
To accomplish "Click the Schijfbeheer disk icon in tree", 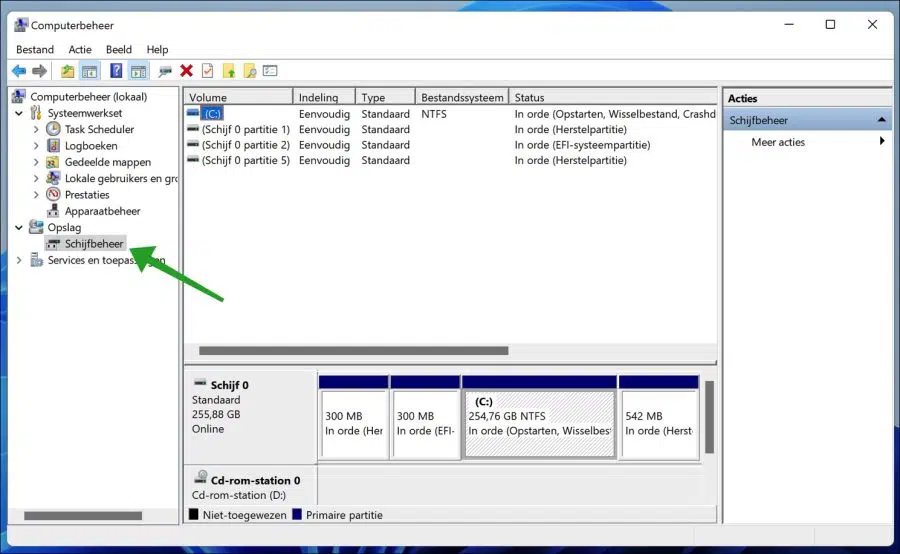I will 53,244.
